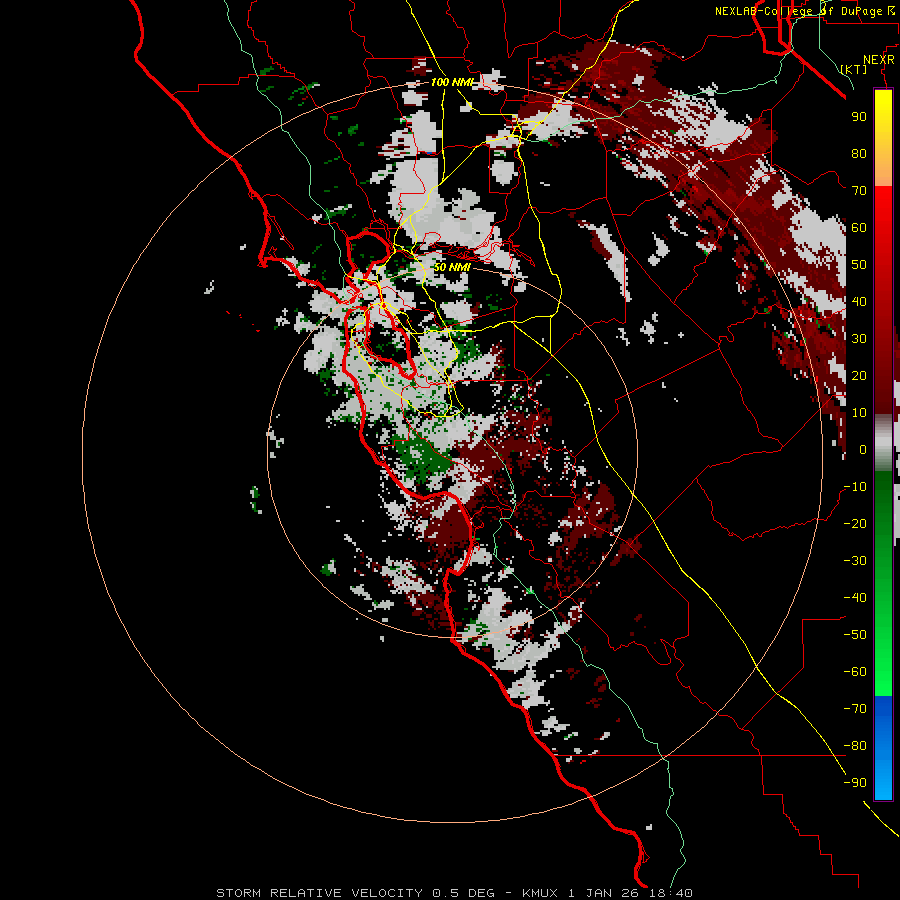Select the 10 value on the velocity scale
The image size is (900, 900).
859,413
